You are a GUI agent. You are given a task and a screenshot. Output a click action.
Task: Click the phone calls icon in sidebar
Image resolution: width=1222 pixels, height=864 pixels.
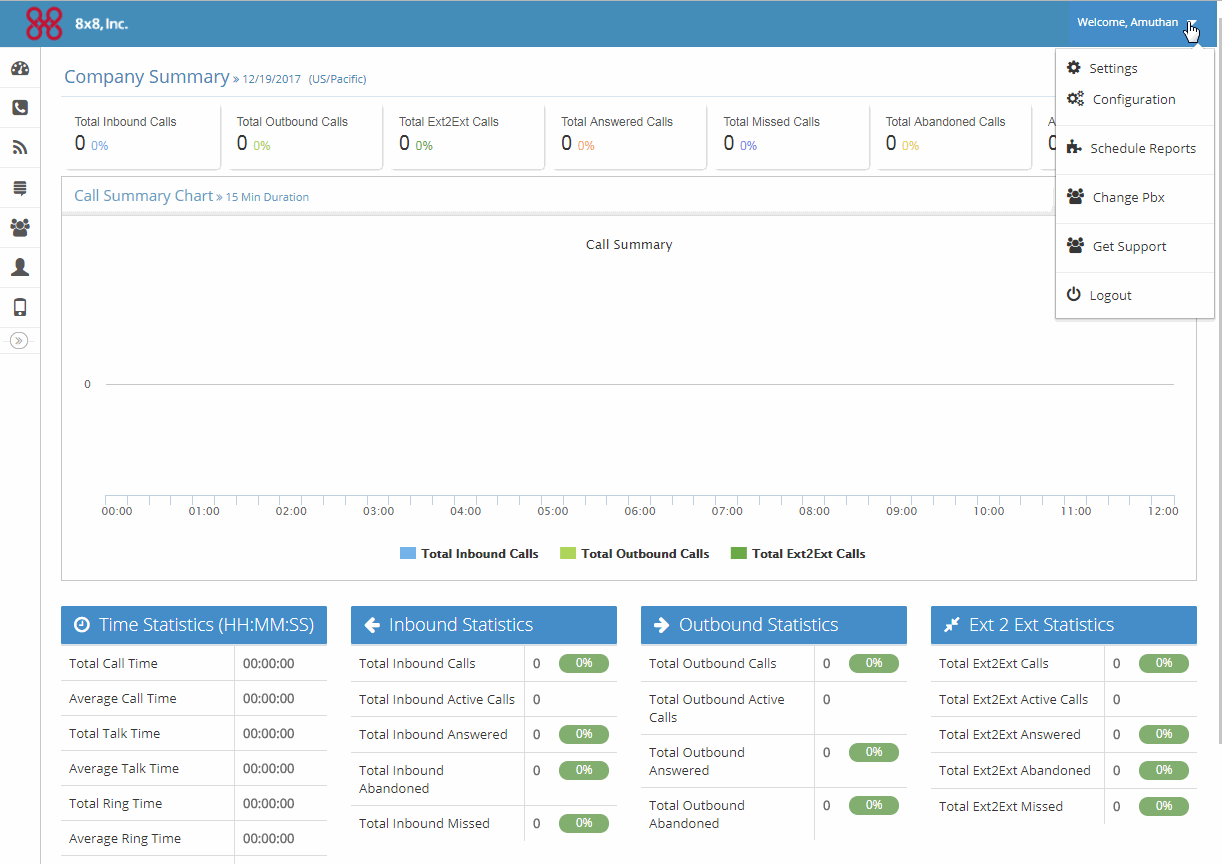click(x=20, y=108)
